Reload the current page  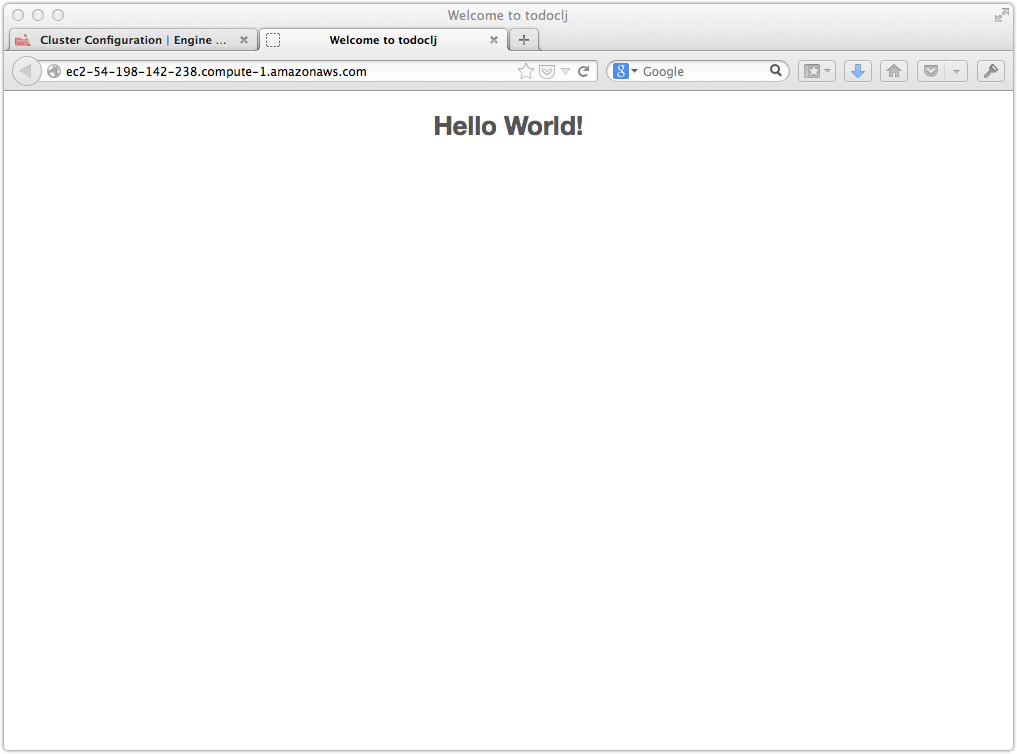coord(584,71)
